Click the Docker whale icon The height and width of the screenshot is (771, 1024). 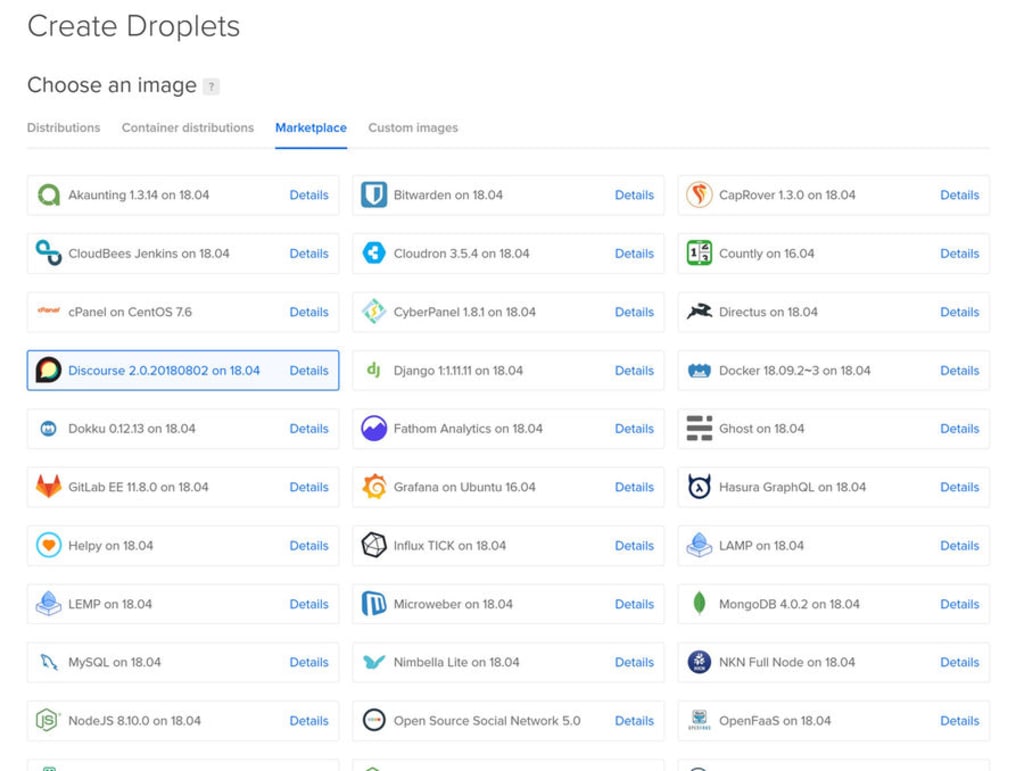coord(699,371)
